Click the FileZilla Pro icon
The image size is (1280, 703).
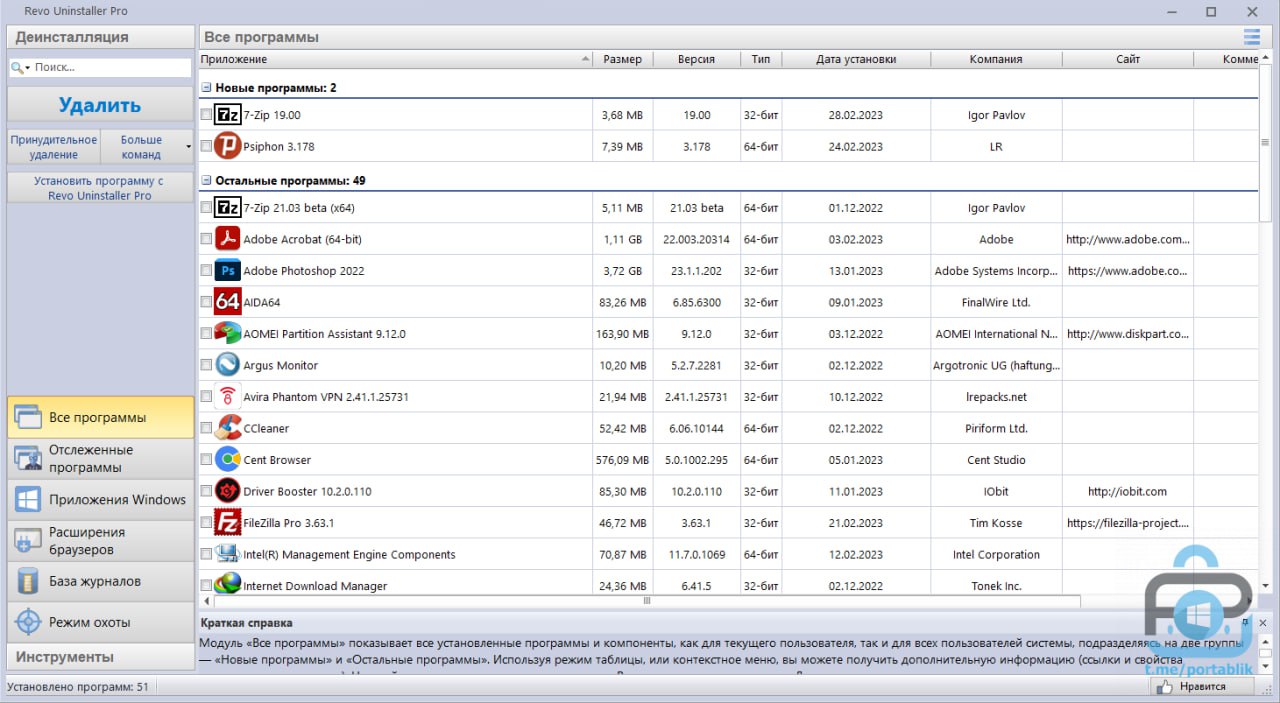(228, 523)
